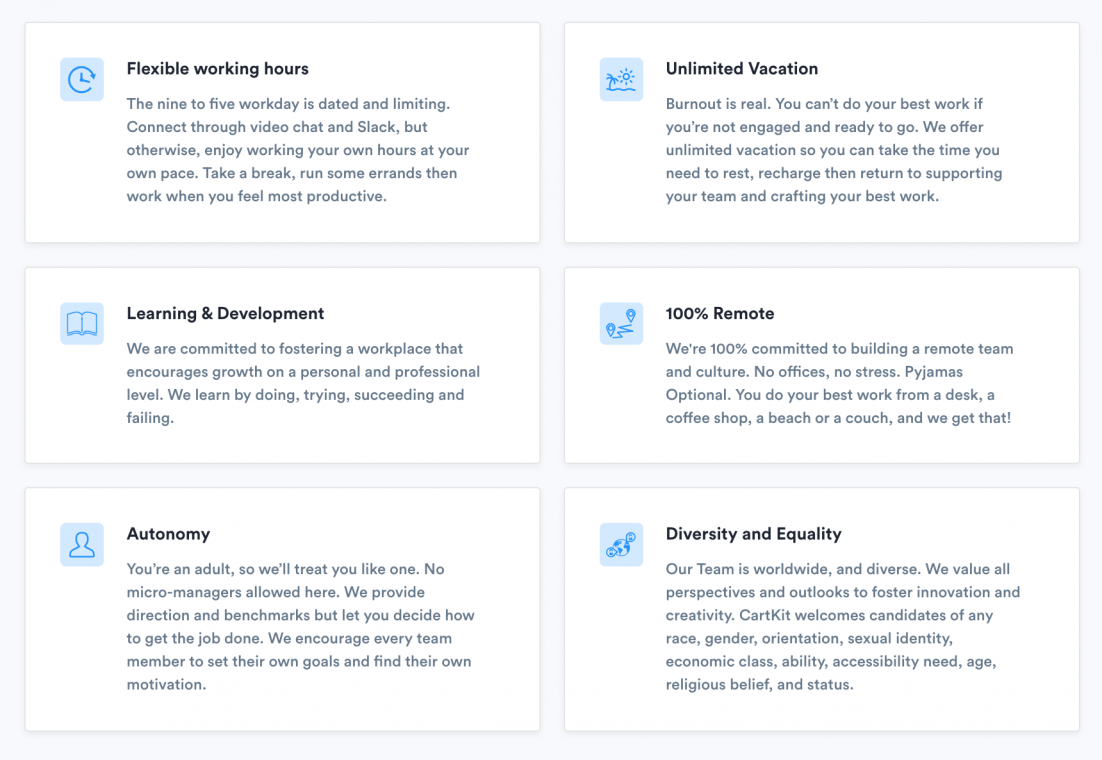Click the map pin 100% Remote icon
Viewport: 1102px width, 760px height.
pyautogui.click(x=621, y=324)
